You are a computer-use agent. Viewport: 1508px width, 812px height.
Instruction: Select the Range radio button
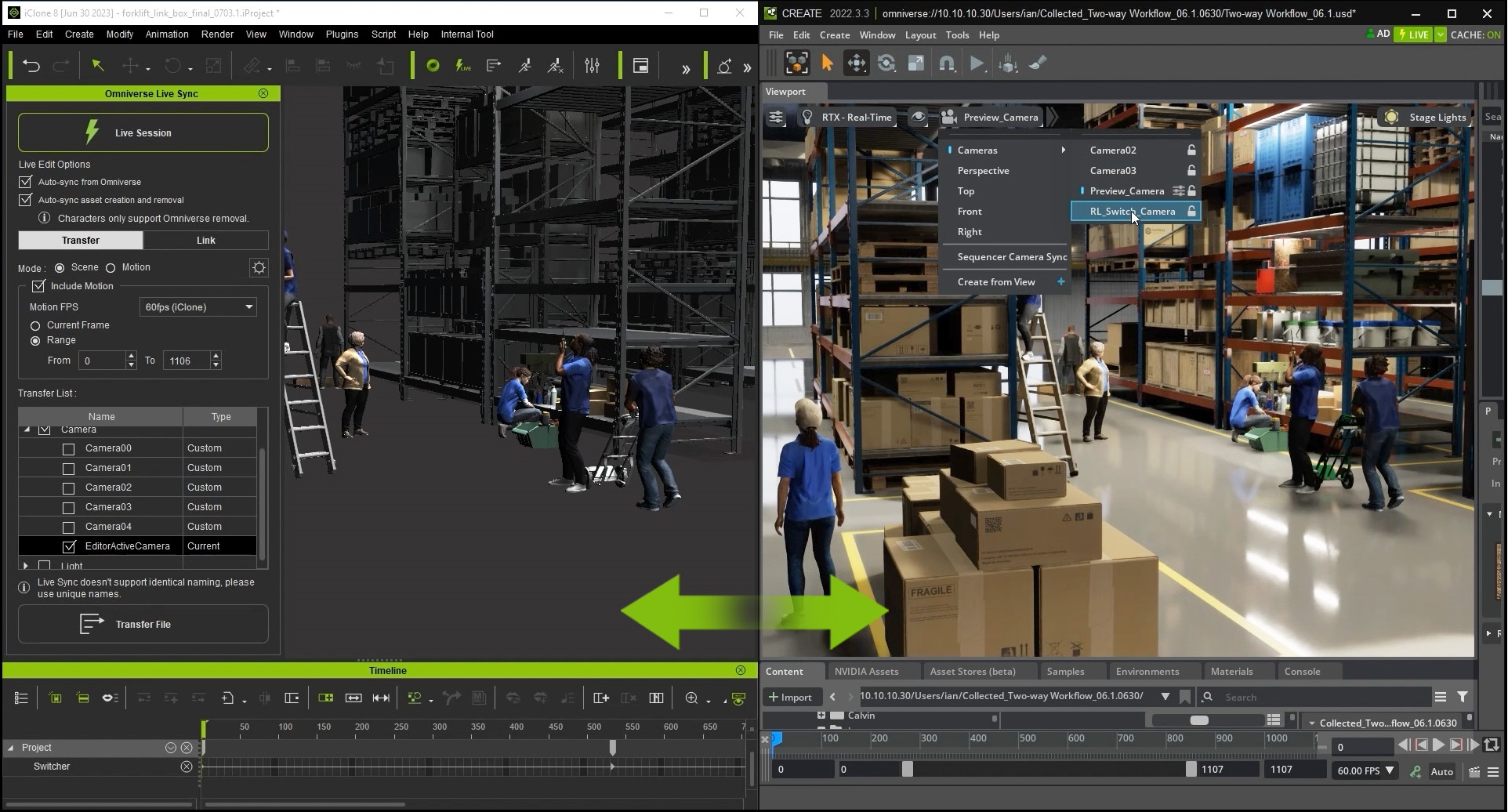pos(34,340)
